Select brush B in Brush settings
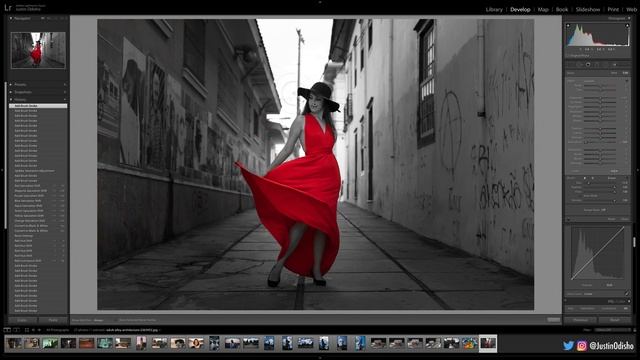The height and width of the screenshot is (360, 640). pyautogui.click(x=593, y=178)
